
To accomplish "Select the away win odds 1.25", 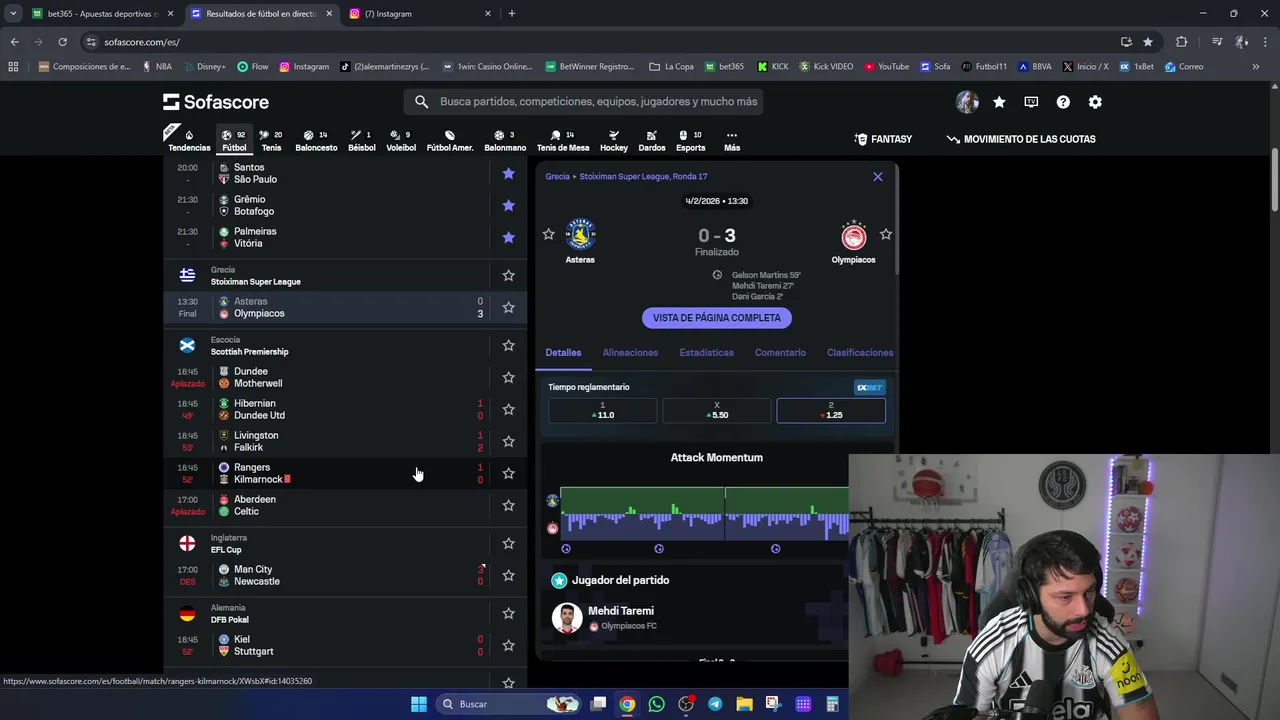I will click(831, 410).
